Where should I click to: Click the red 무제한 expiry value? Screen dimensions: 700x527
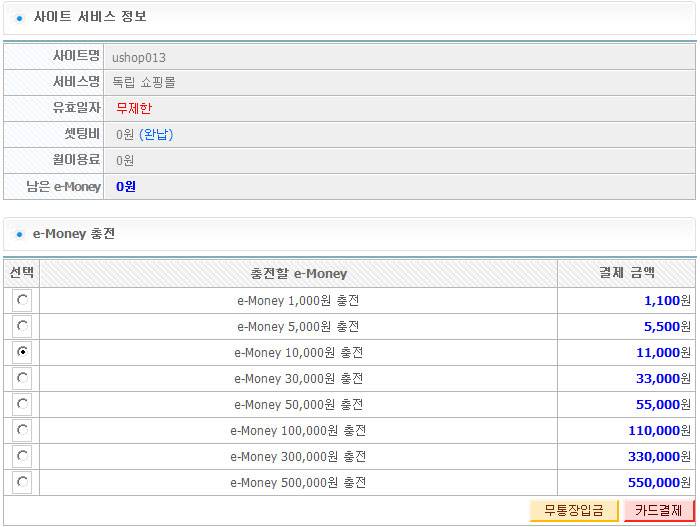coord(134,108)
